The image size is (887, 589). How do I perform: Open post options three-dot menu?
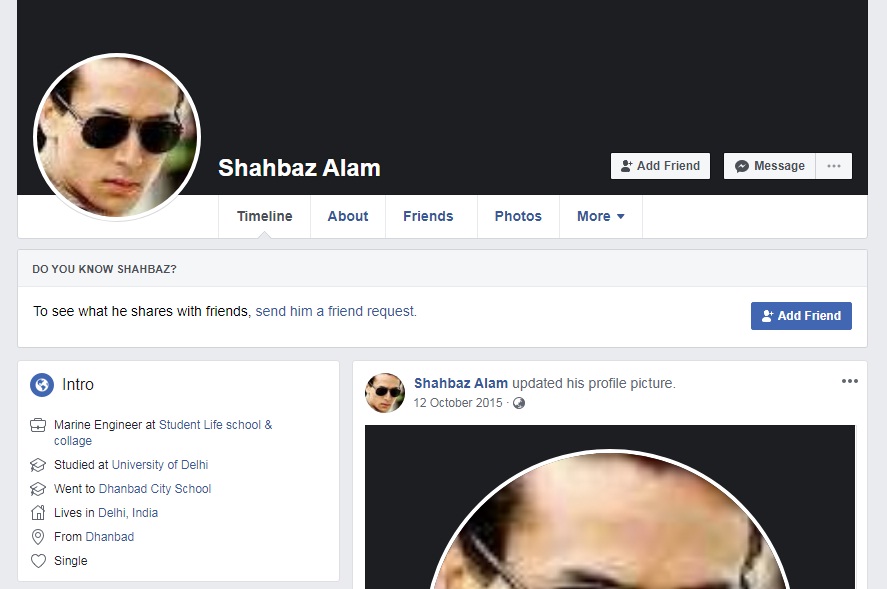pyautogui.click(x=850, y=381)
